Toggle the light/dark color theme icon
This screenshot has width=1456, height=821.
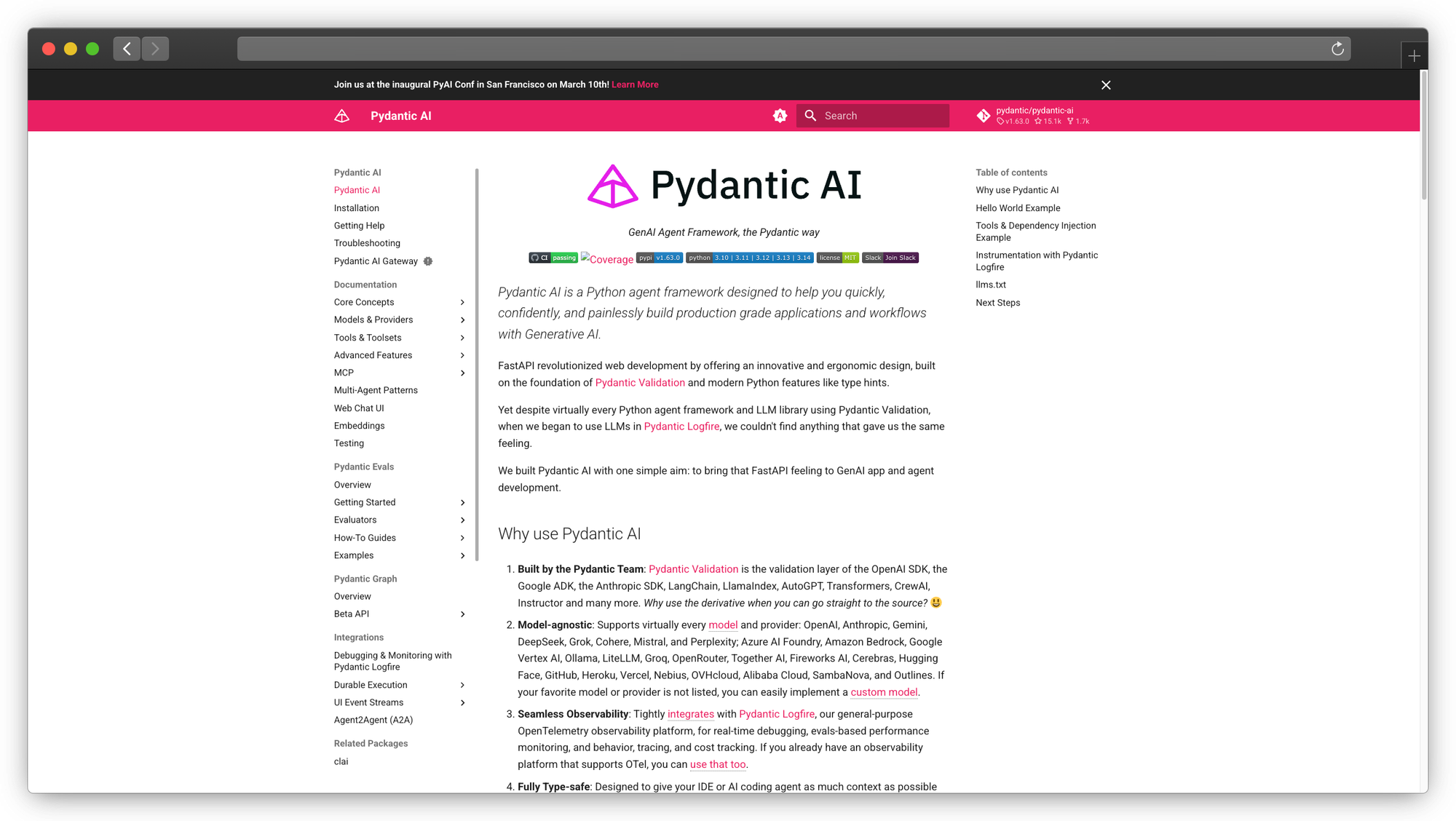780,116
